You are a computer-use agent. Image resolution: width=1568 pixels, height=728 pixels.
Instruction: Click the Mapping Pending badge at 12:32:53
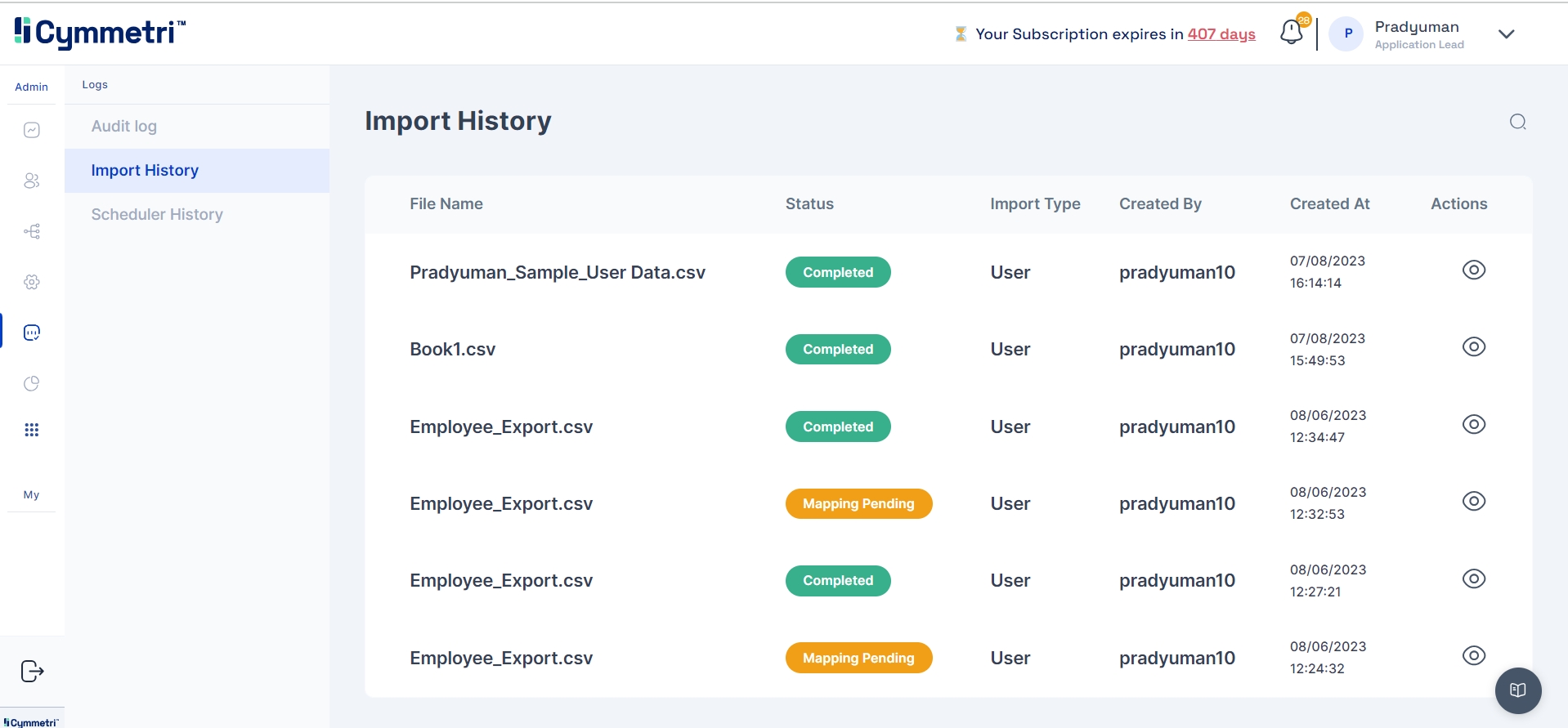858,503
